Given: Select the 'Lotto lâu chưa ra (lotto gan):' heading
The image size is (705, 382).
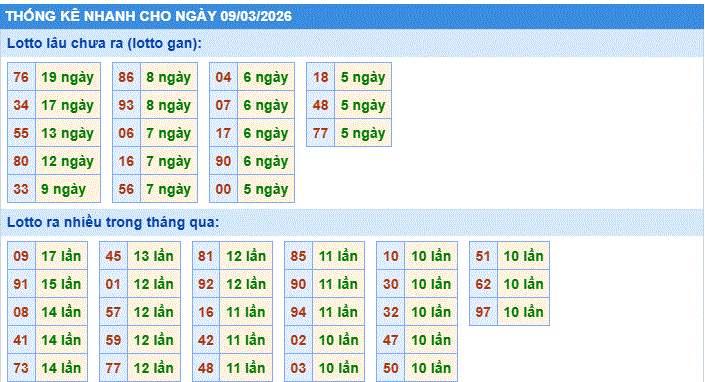Looking at the screenshot, I should [104, 44].
